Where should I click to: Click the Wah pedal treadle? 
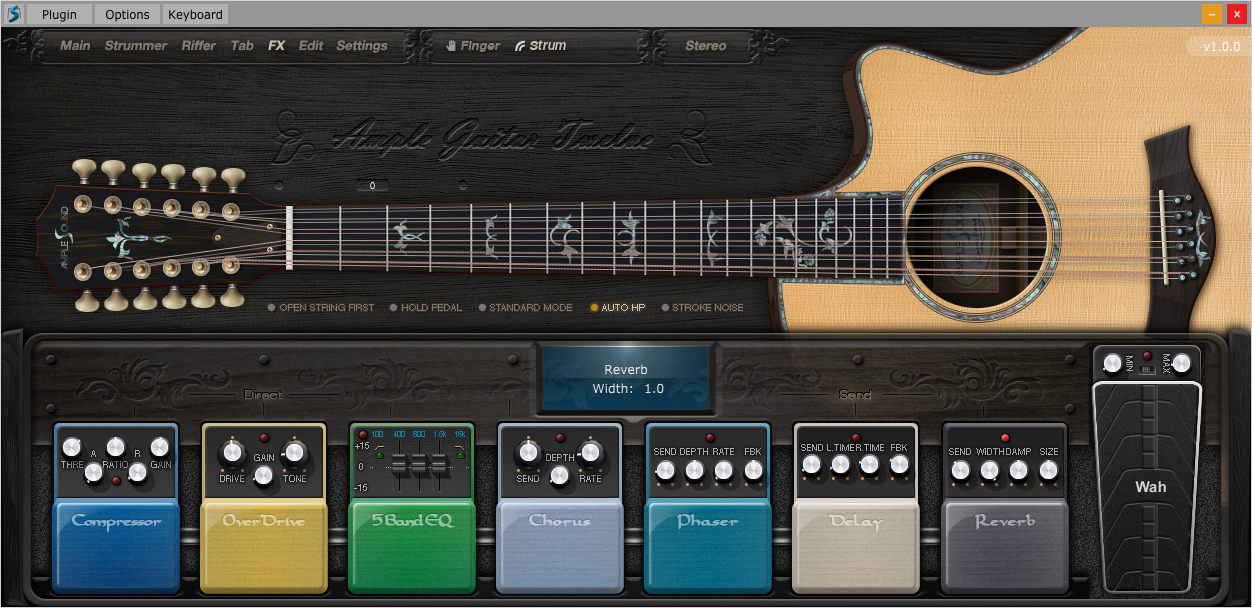(x=1149, y=487)
